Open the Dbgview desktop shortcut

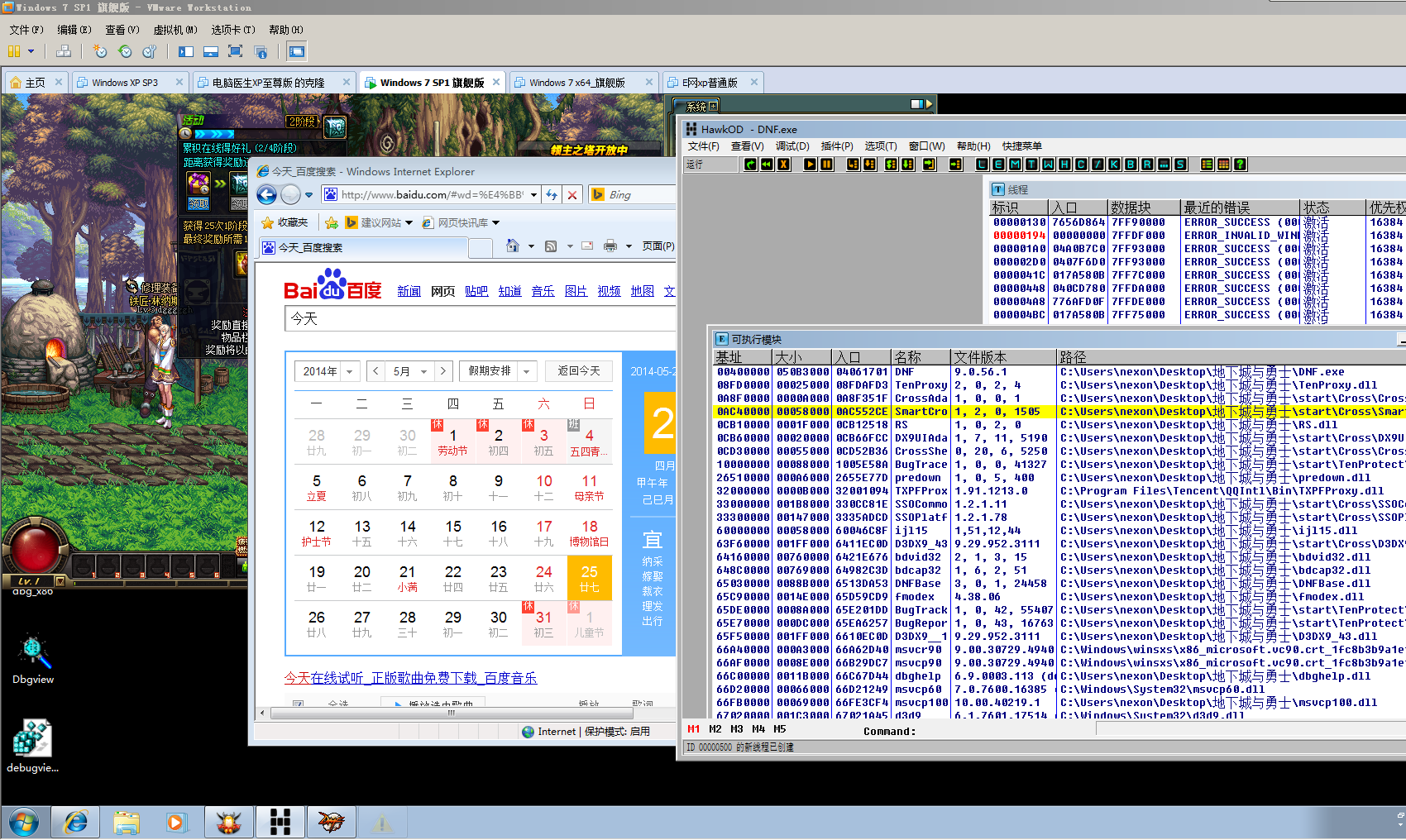[x=33, y=660]
